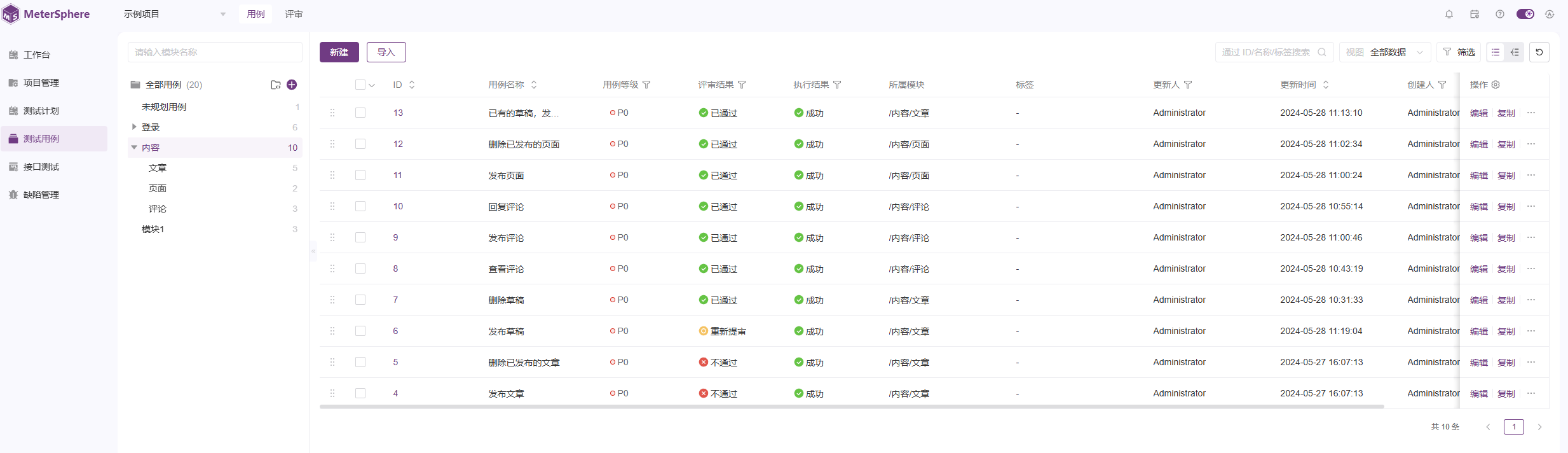Collapse the 内容 module node

[x=134, y=147]
